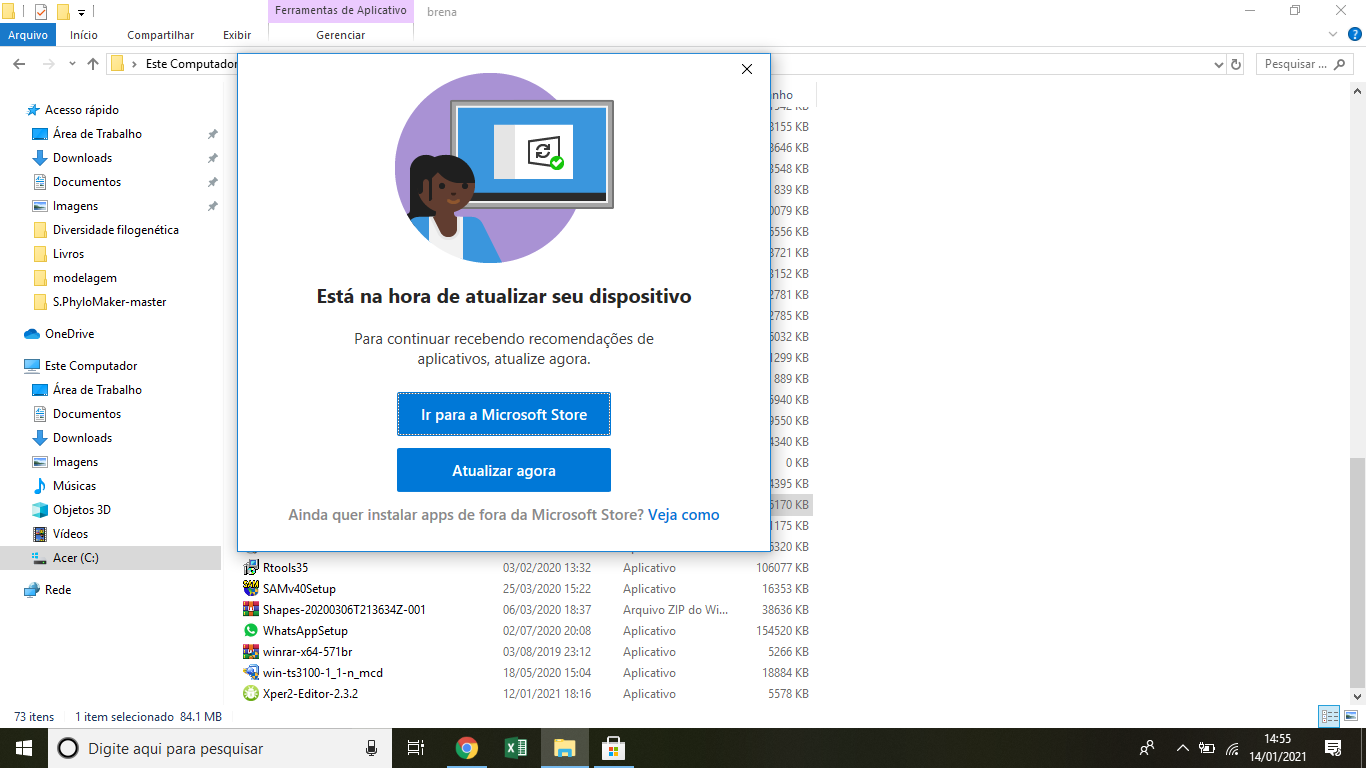1366x768 pixels.
Task: Switch to details view icon in status bar
Action: (1329, 717)
